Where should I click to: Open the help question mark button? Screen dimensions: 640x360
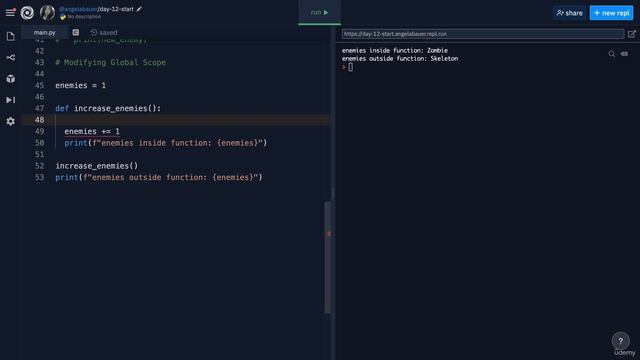[x=620, y=341]
